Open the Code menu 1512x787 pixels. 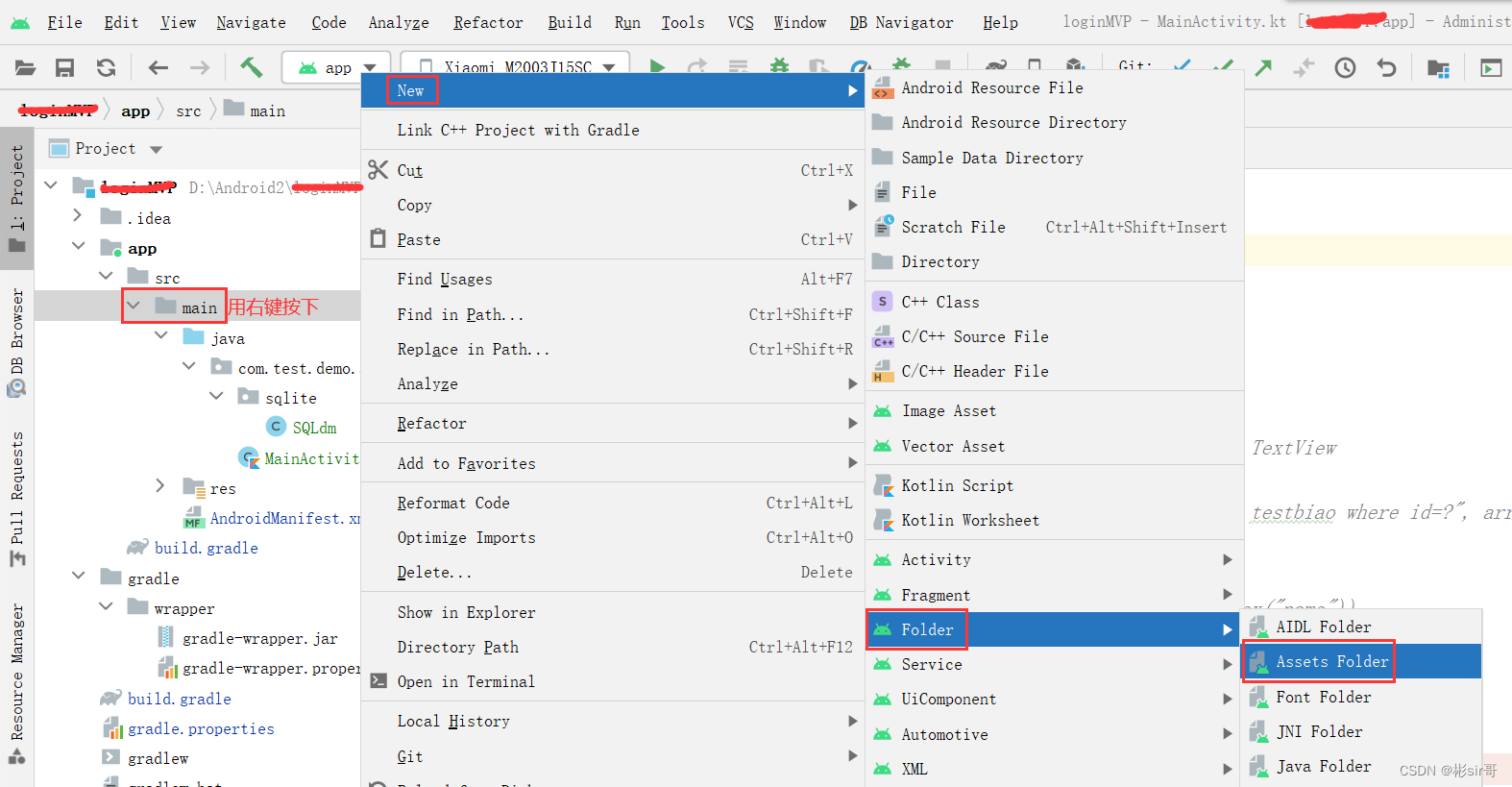tap(329, 22)
